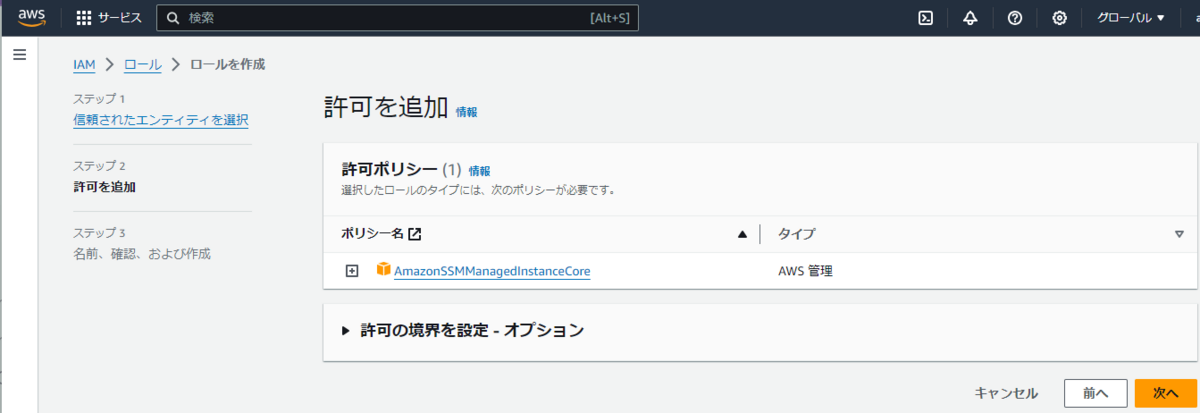Go to ロール breadcrumb link
The image size is (1200, 413).
[142, 64]
